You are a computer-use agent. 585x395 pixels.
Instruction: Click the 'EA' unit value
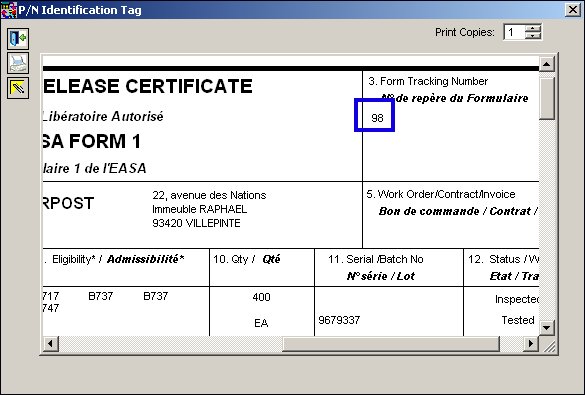pyautogui.click(x=261, y=323)
